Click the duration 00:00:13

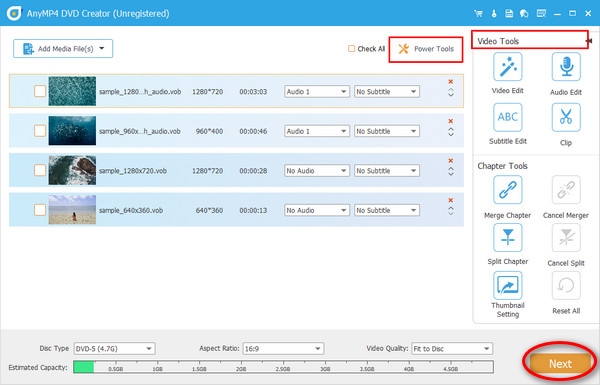(253, 210)
